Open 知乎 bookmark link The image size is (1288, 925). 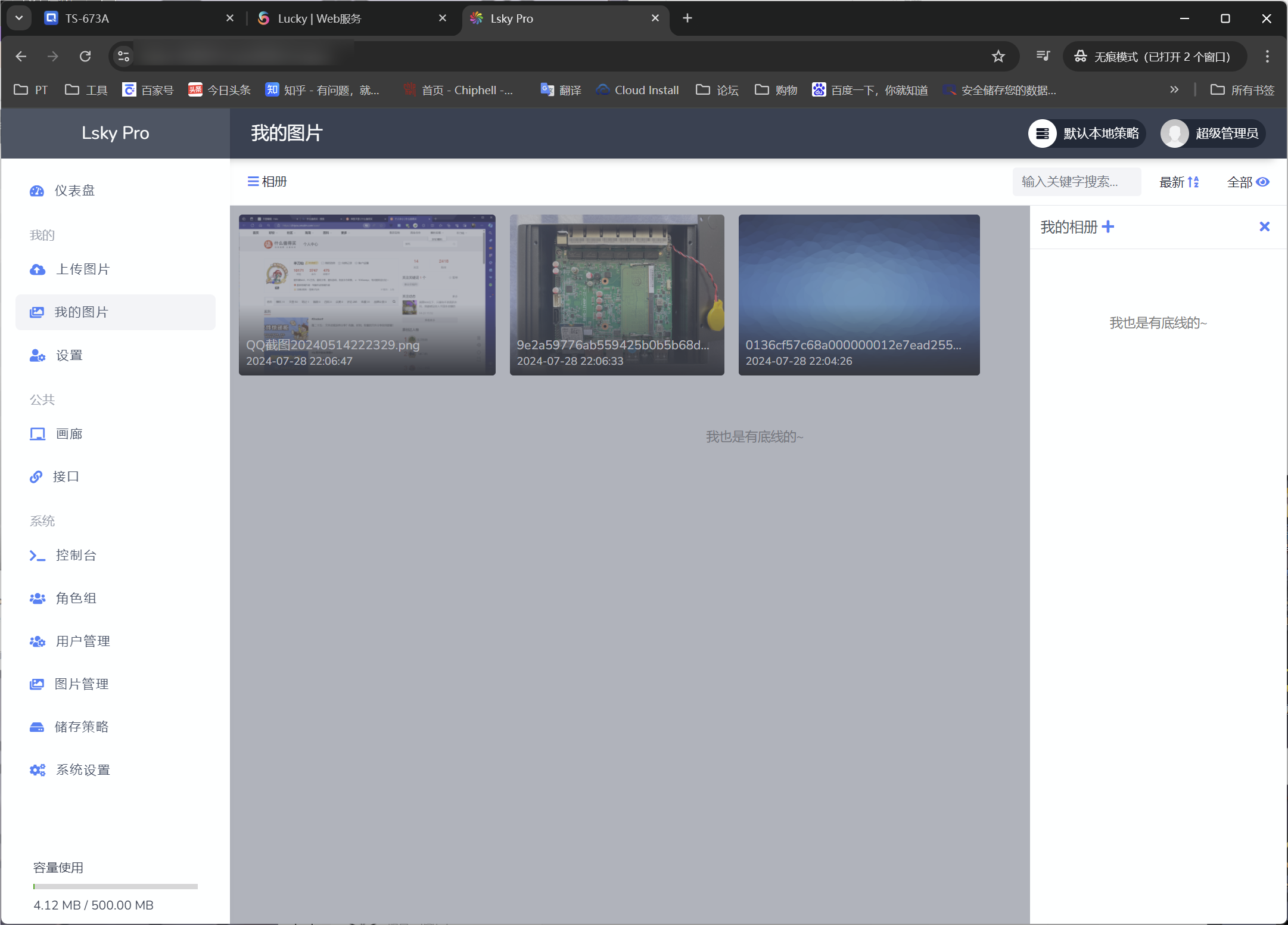pyautogui.click(x=322, y=90)
